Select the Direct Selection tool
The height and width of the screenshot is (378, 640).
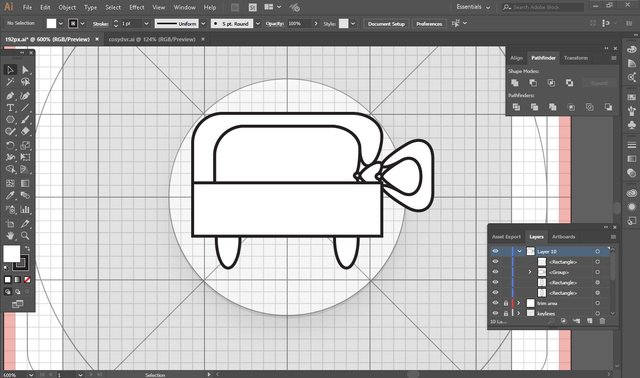pos(25,70)
